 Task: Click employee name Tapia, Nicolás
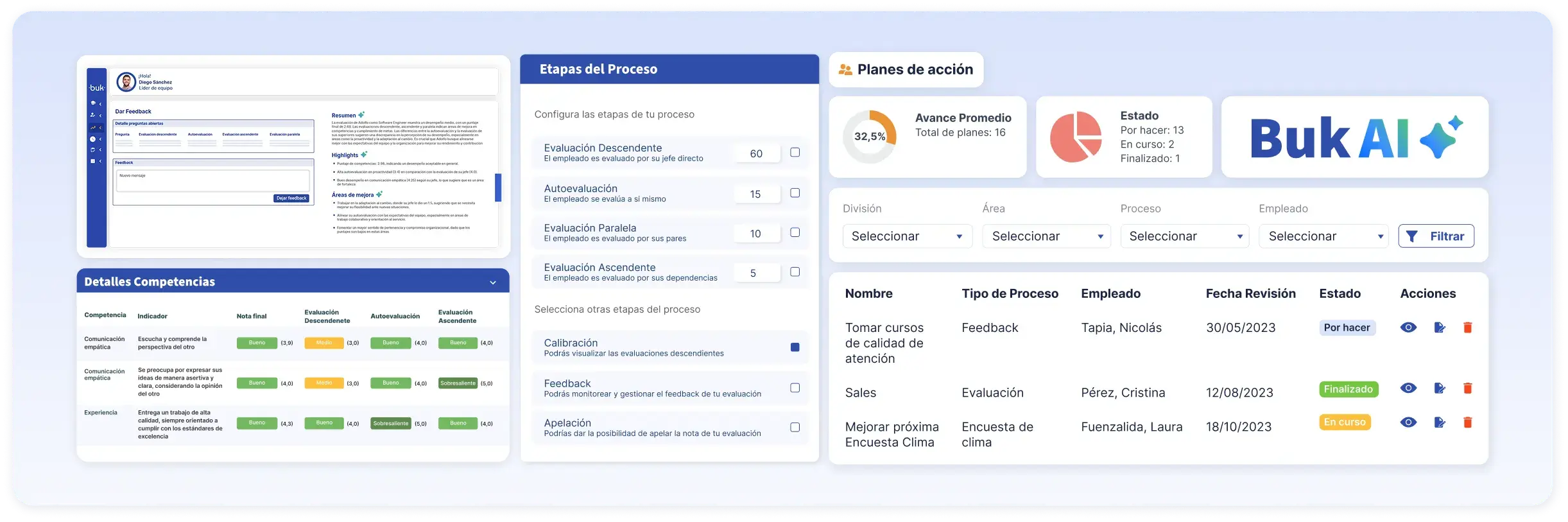(1121, 327)
